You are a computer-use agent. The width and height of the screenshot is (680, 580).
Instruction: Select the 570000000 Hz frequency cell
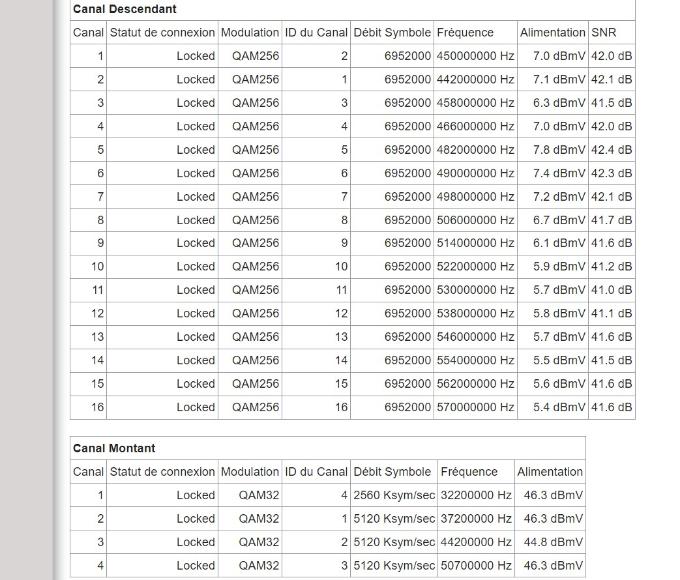[x=475, y=407]
